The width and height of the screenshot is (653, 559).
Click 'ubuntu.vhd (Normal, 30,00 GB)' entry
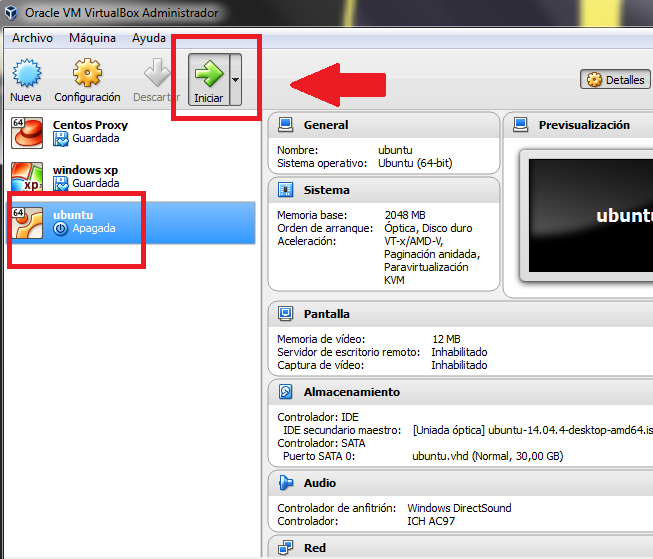click(487, 457)
